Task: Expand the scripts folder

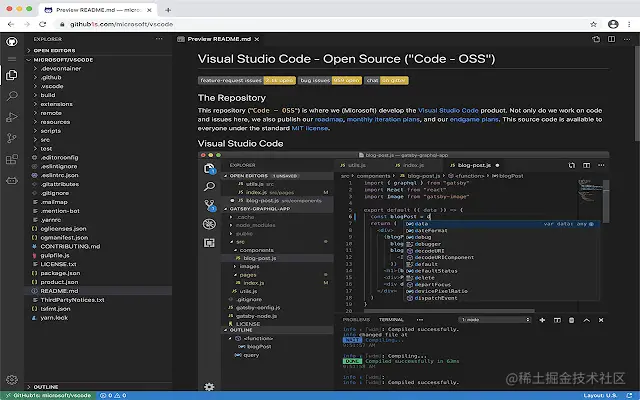Action: click(98, 131)
